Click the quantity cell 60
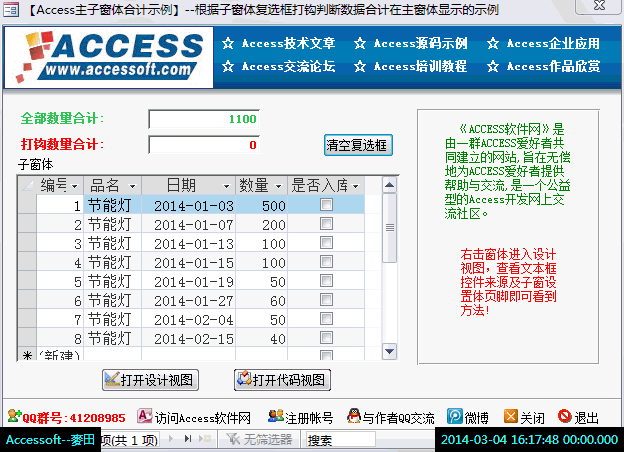Viewport: 624px width, 452px height. coord(261,300)
